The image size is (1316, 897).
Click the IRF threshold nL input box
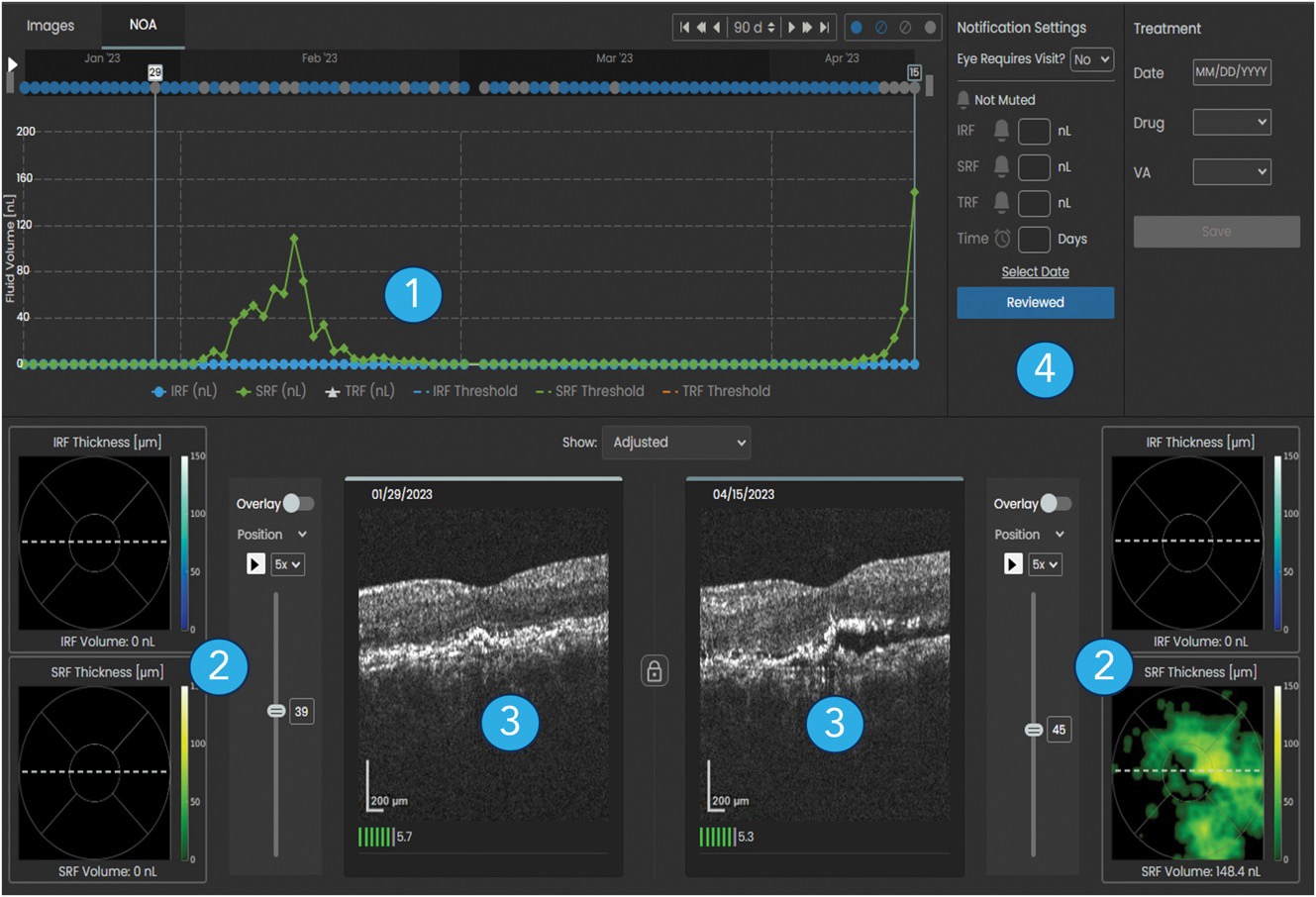pyautogui.click(x=1034, y=131)
